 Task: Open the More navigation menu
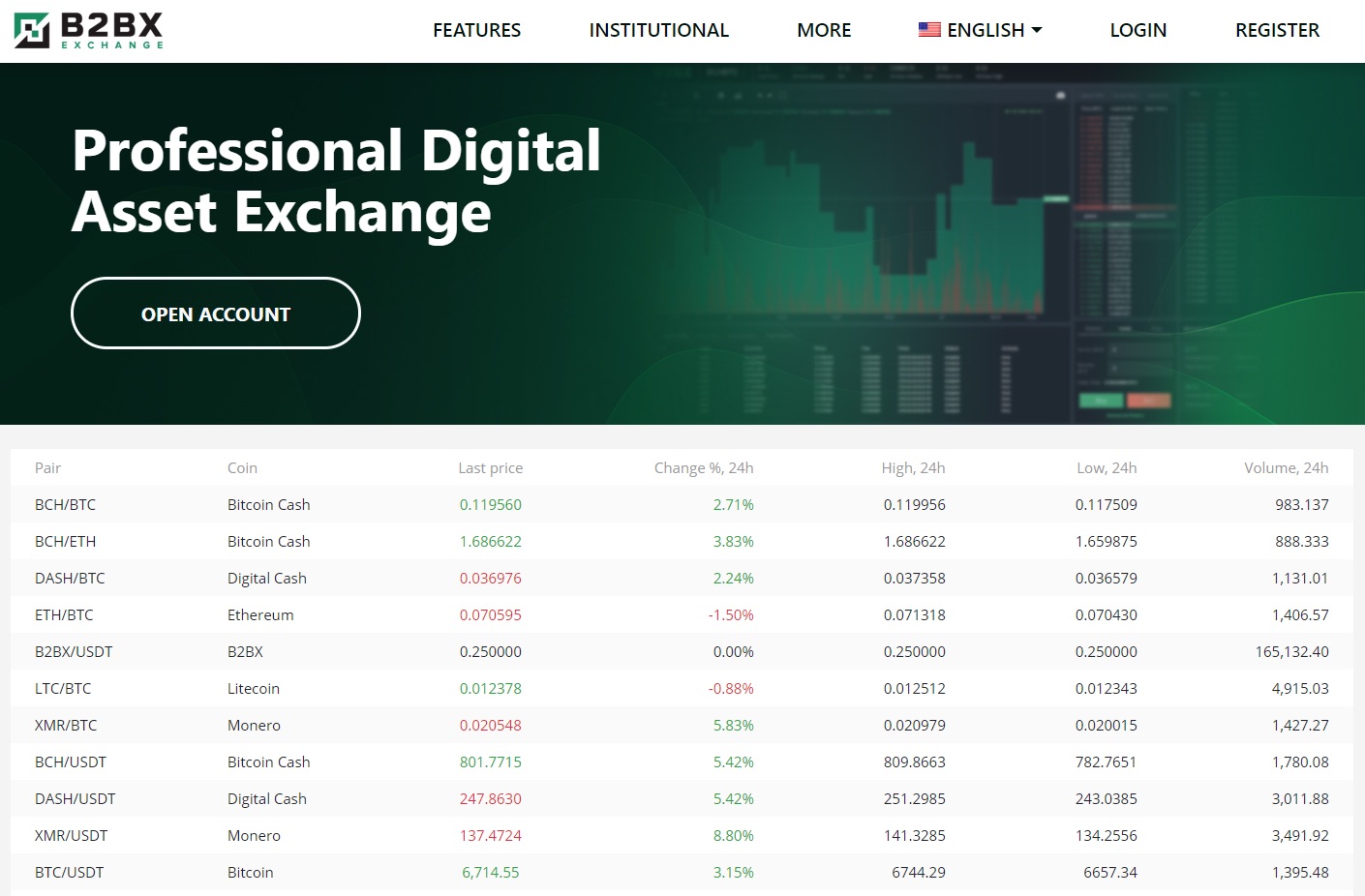point(824,31)
